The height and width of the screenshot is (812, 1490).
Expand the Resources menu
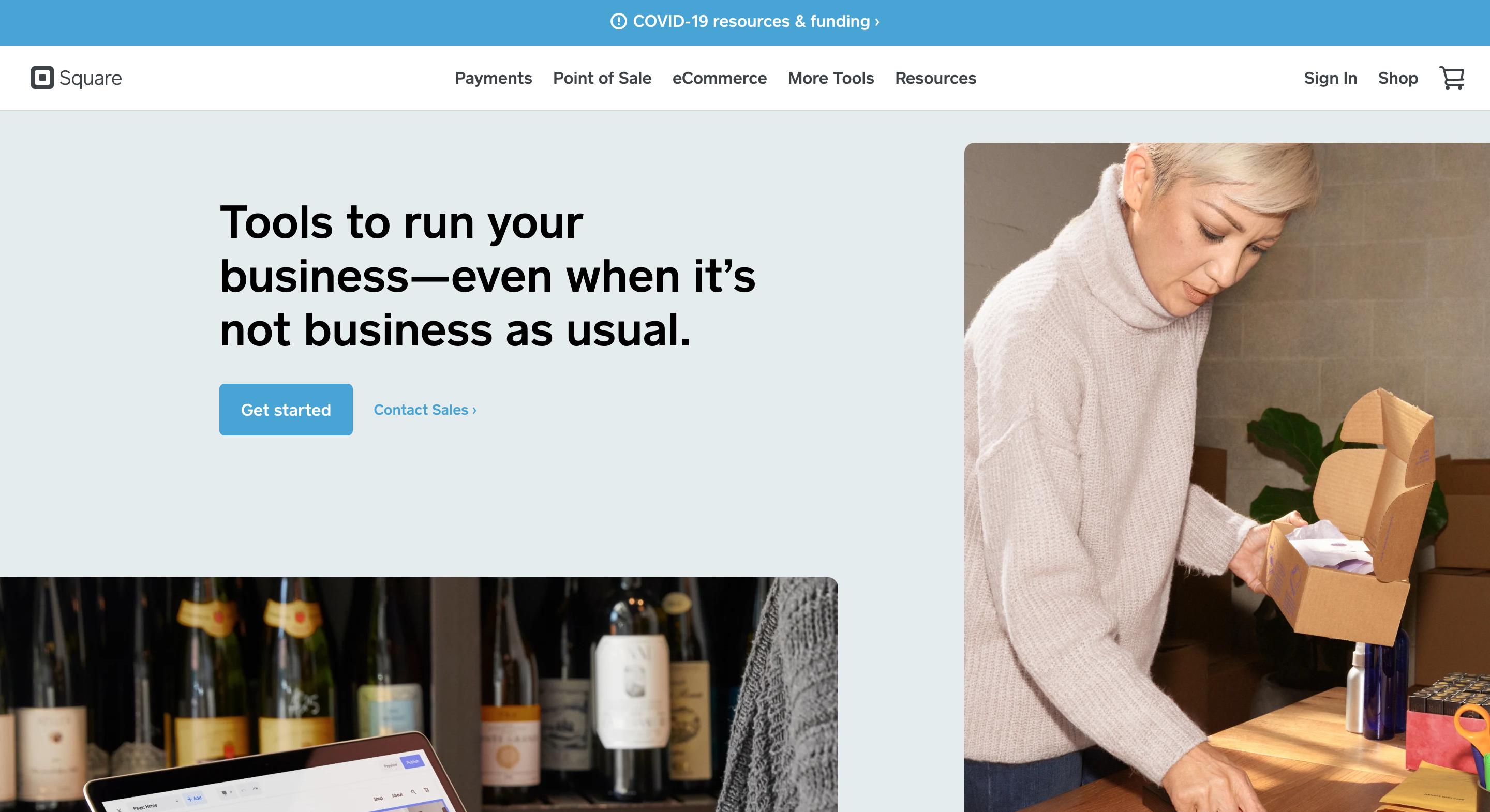point(935,78)
